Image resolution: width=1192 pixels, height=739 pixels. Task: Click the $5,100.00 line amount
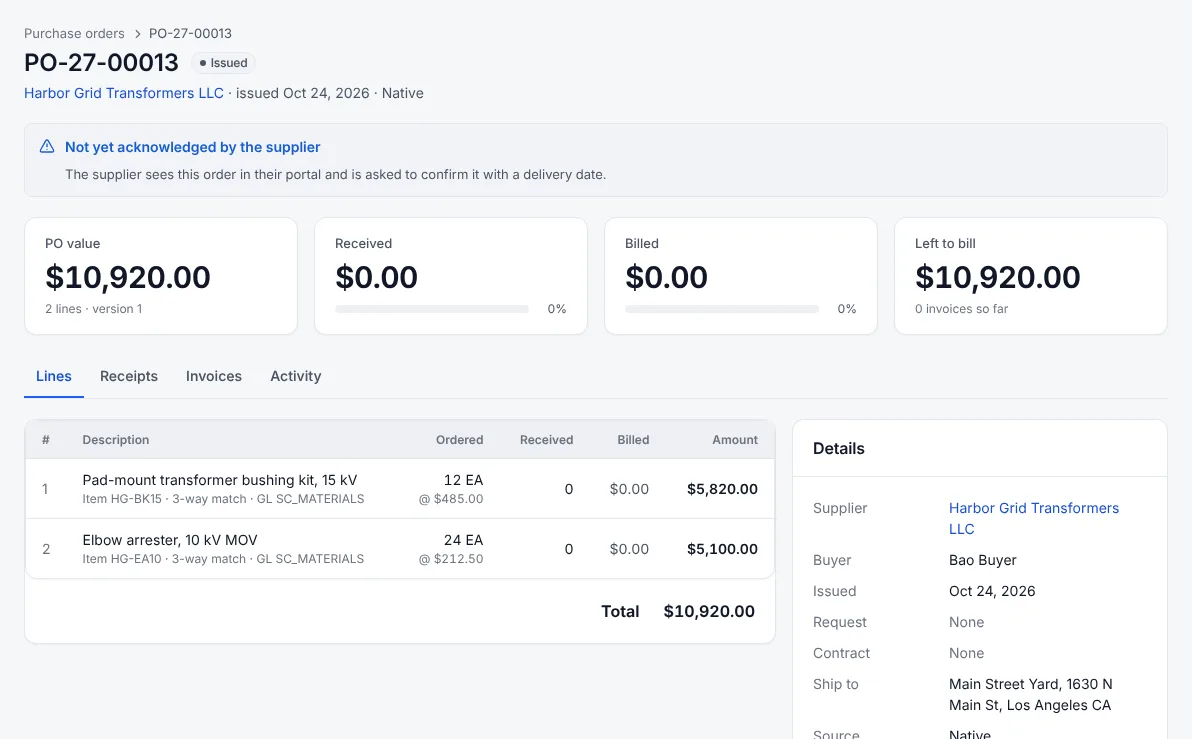point(722,549)
